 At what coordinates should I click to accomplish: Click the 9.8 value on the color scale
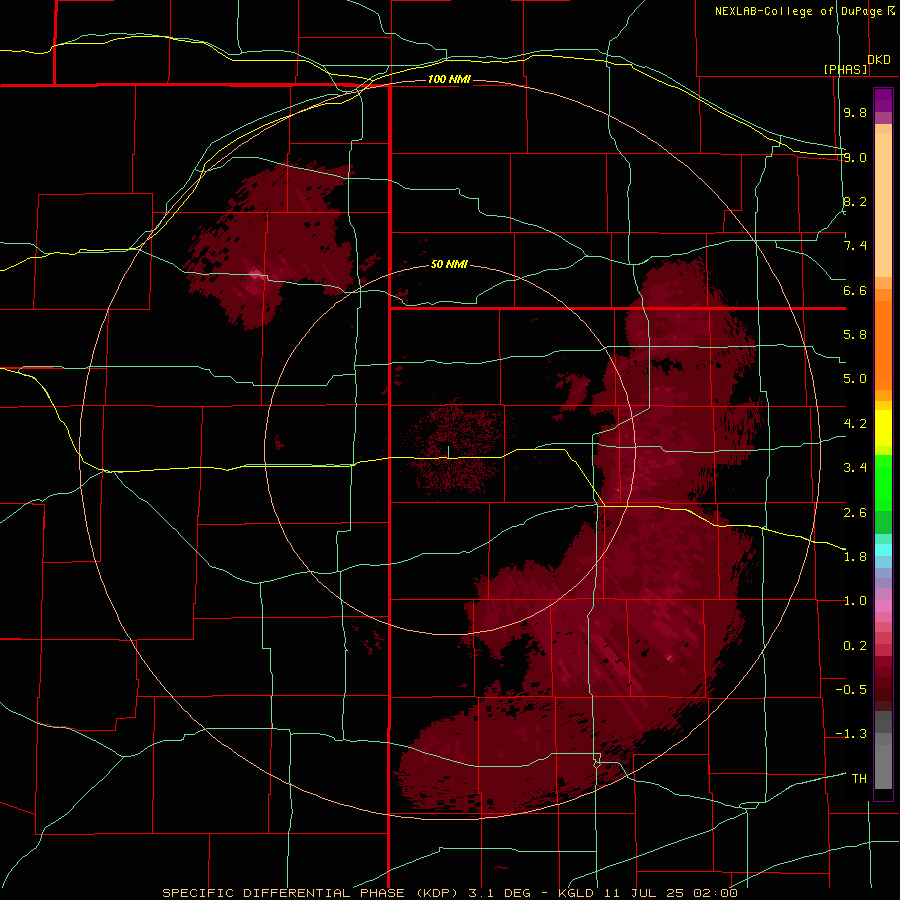tap(855, 112)
